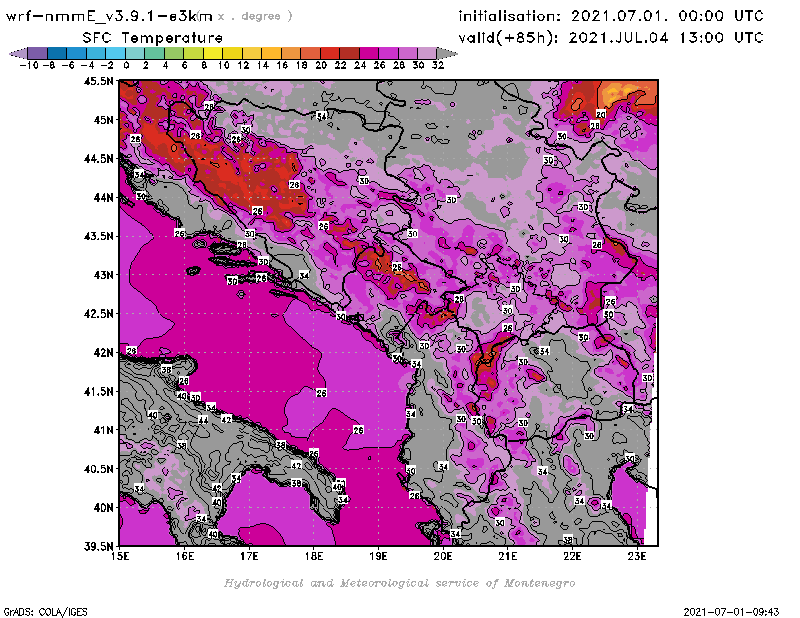Image resolution: width=800 pixels, height=618 pixels.
Task: Click the 40.5N latitude axis label
Action: (x=98, y=469)
